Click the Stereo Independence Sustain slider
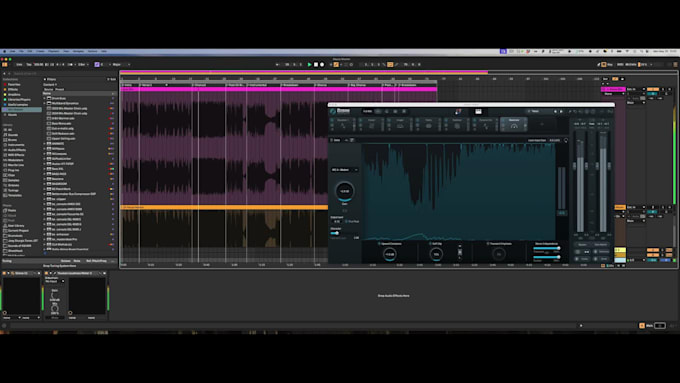 [546, 257]
